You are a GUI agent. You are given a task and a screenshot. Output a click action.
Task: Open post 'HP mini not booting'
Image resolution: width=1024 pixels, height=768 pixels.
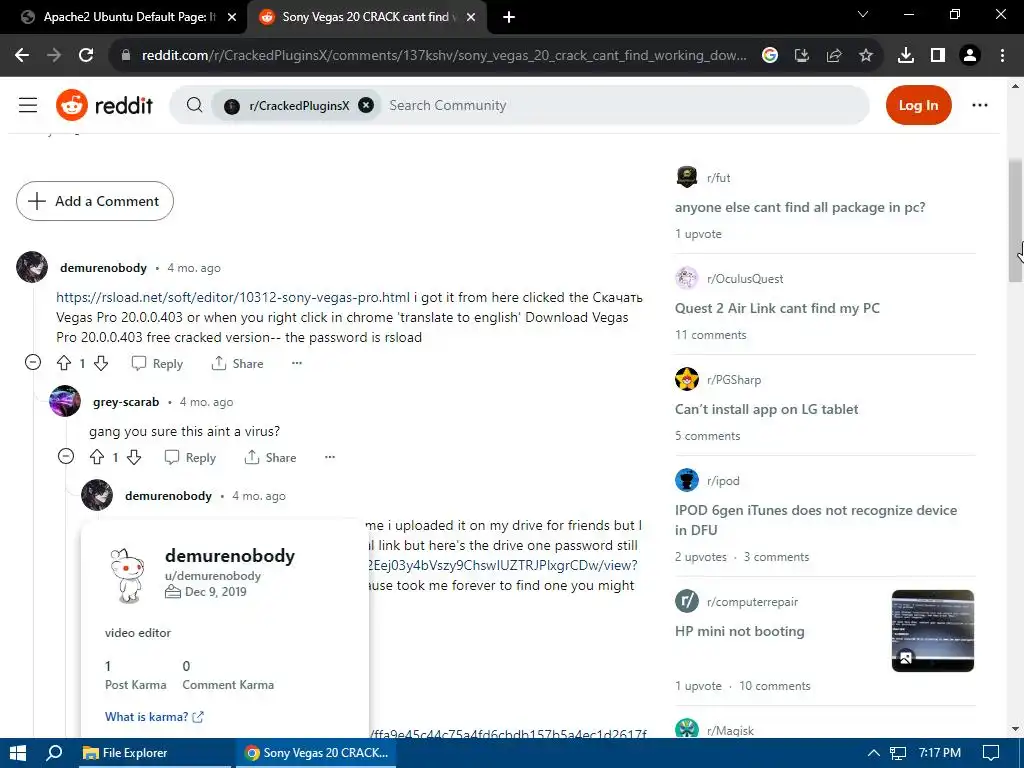[x=740, y=632]
